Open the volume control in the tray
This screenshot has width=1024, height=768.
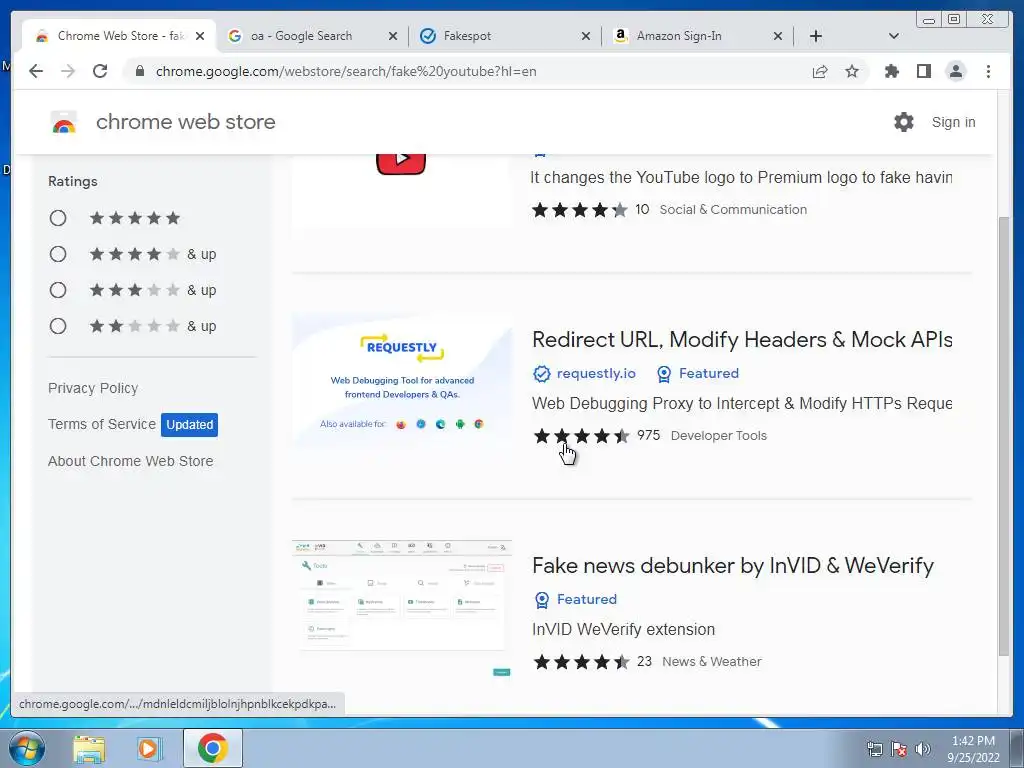[x=922, y=749]
